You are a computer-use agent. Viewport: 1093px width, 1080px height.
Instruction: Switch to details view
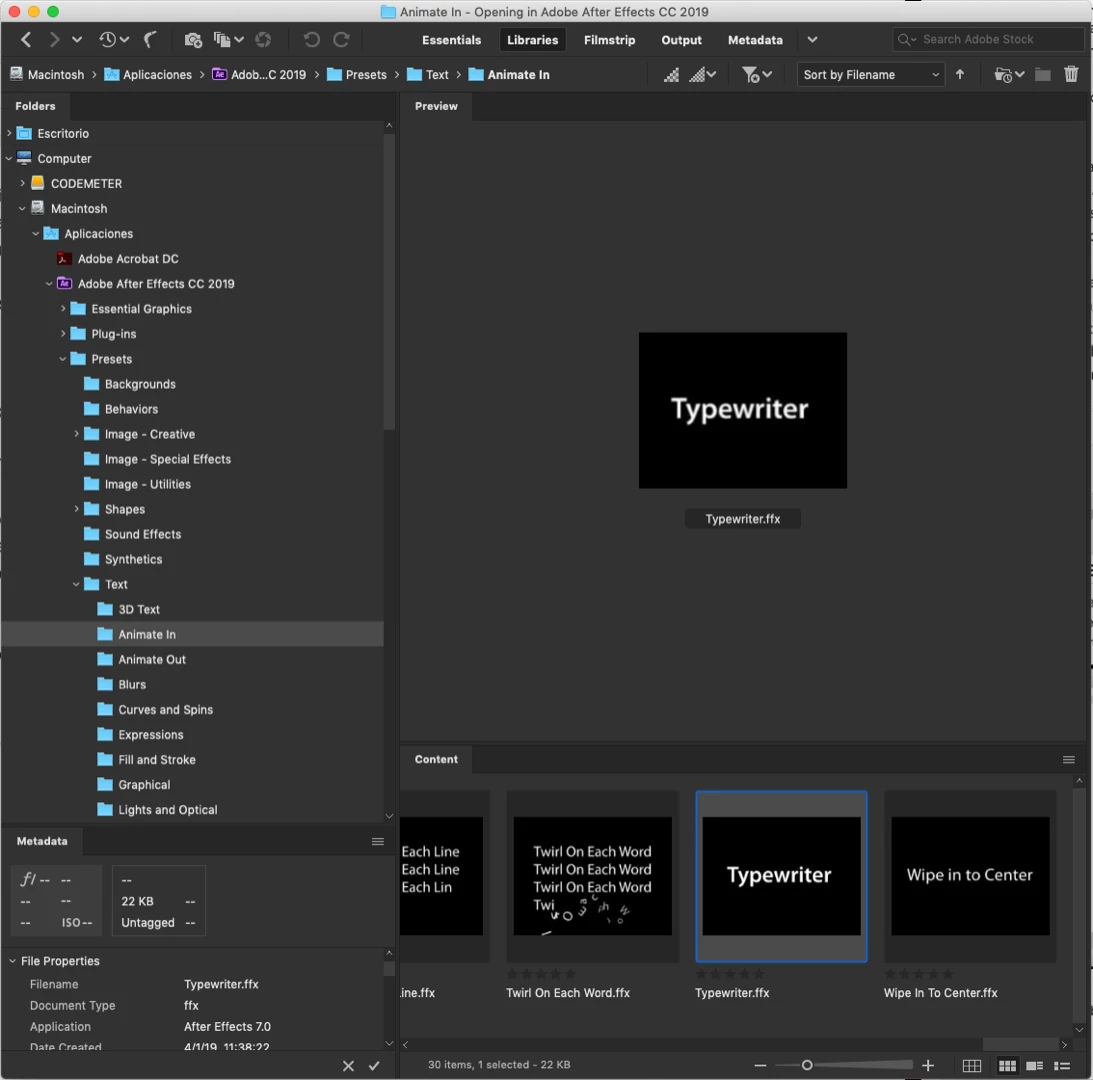1034,1065
